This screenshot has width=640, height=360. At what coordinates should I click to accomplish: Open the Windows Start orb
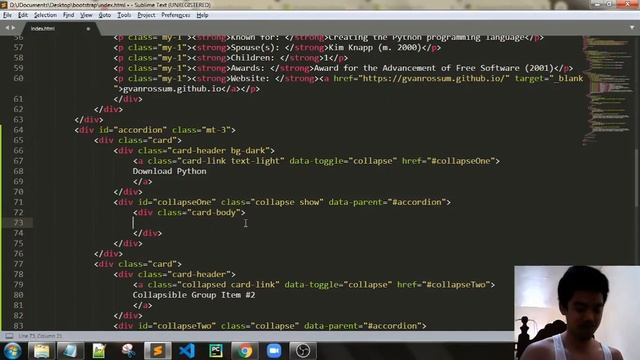pos(13,351)
